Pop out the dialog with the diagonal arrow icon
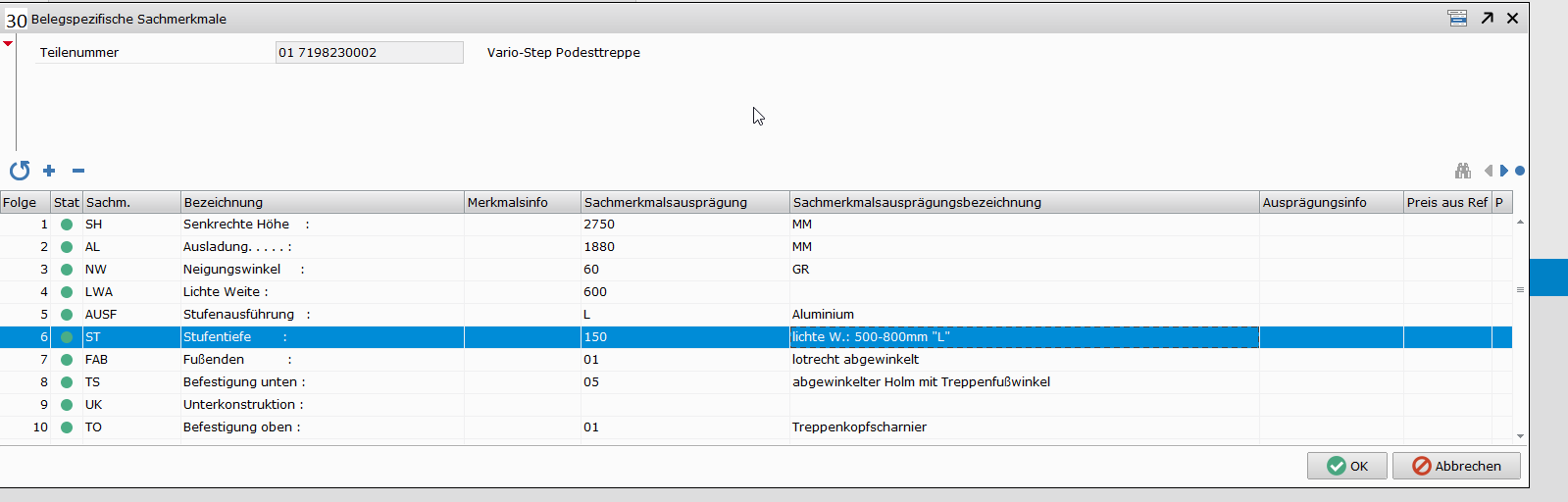 (x=1488, y=18)
